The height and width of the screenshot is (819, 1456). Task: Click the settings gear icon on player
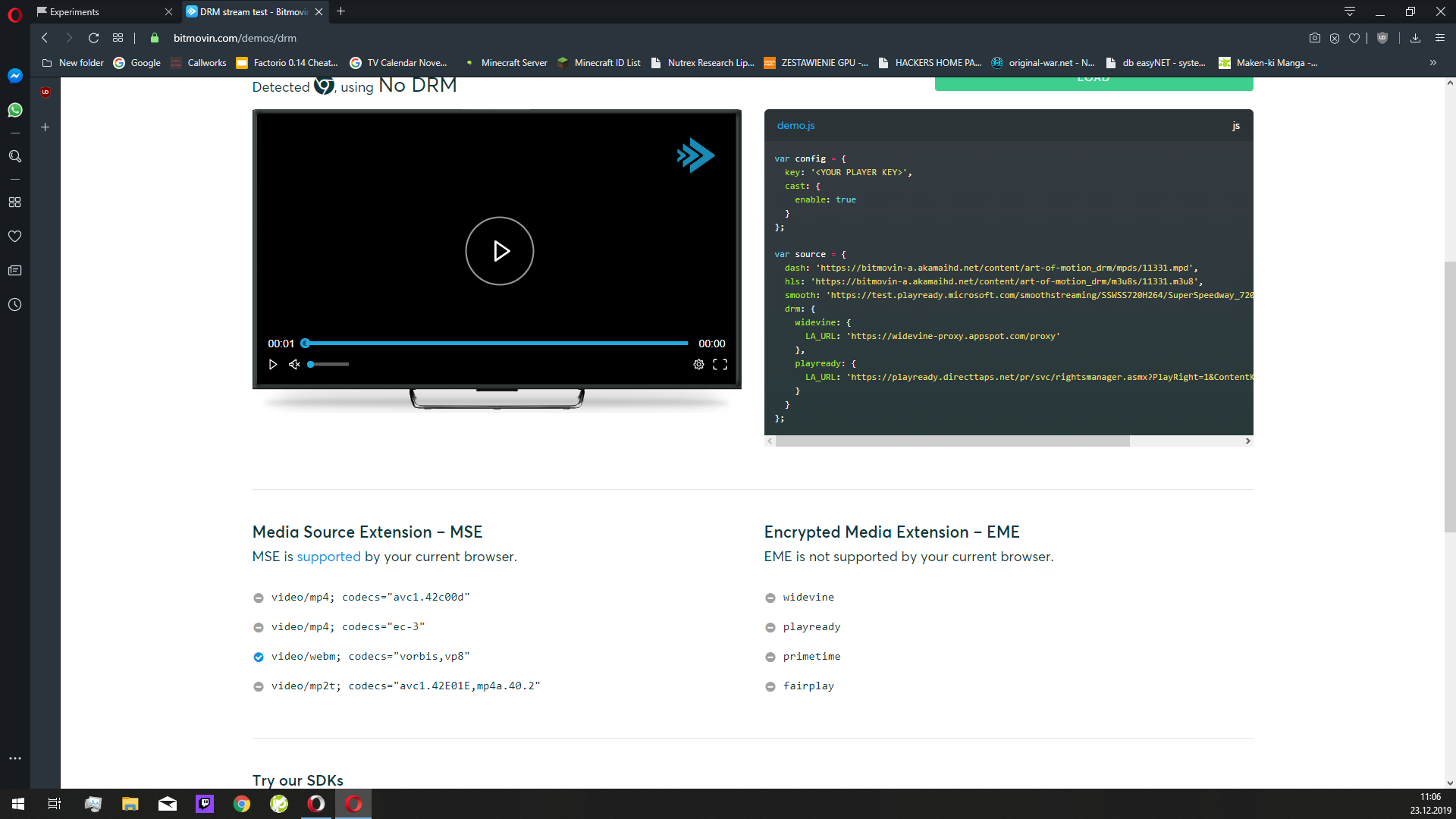click(x=699, y=364)
